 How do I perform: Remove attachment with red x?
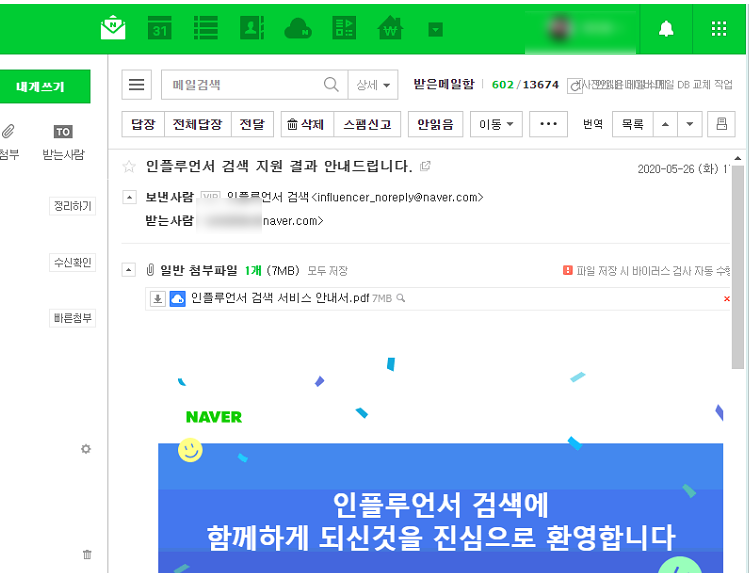[727, 299]
